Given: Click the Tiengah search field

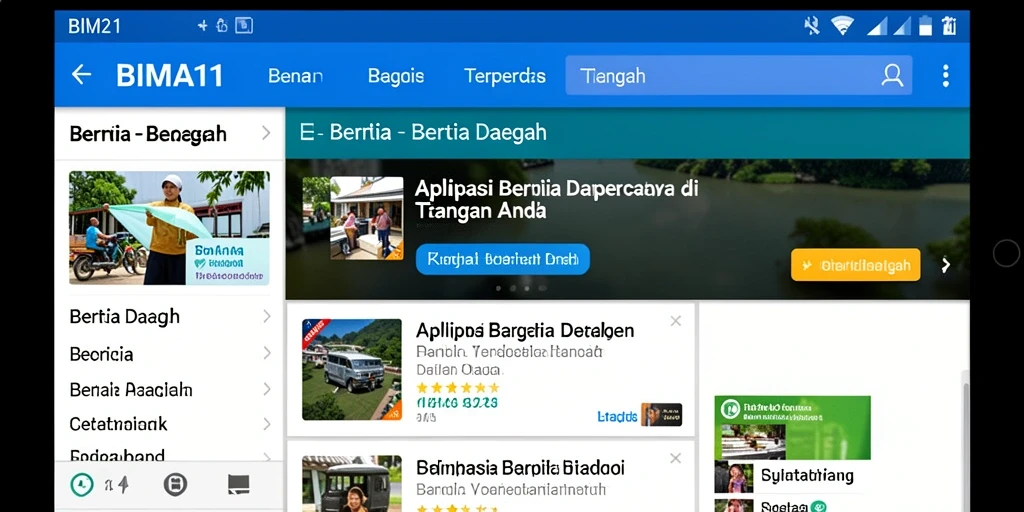Looking at the screenshot, I should point(738,76).
